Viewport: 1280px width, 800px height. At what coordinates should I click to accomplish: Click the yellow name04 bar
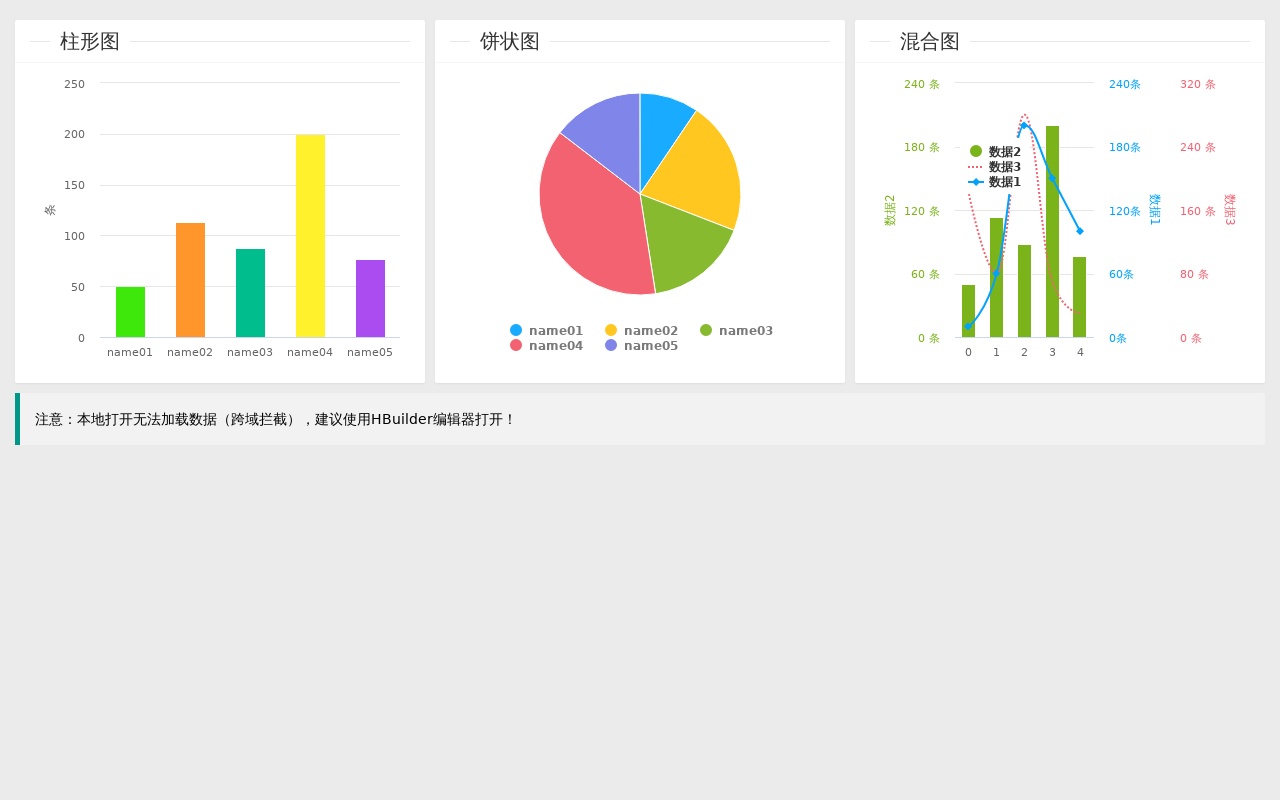(x=310, y=236)
